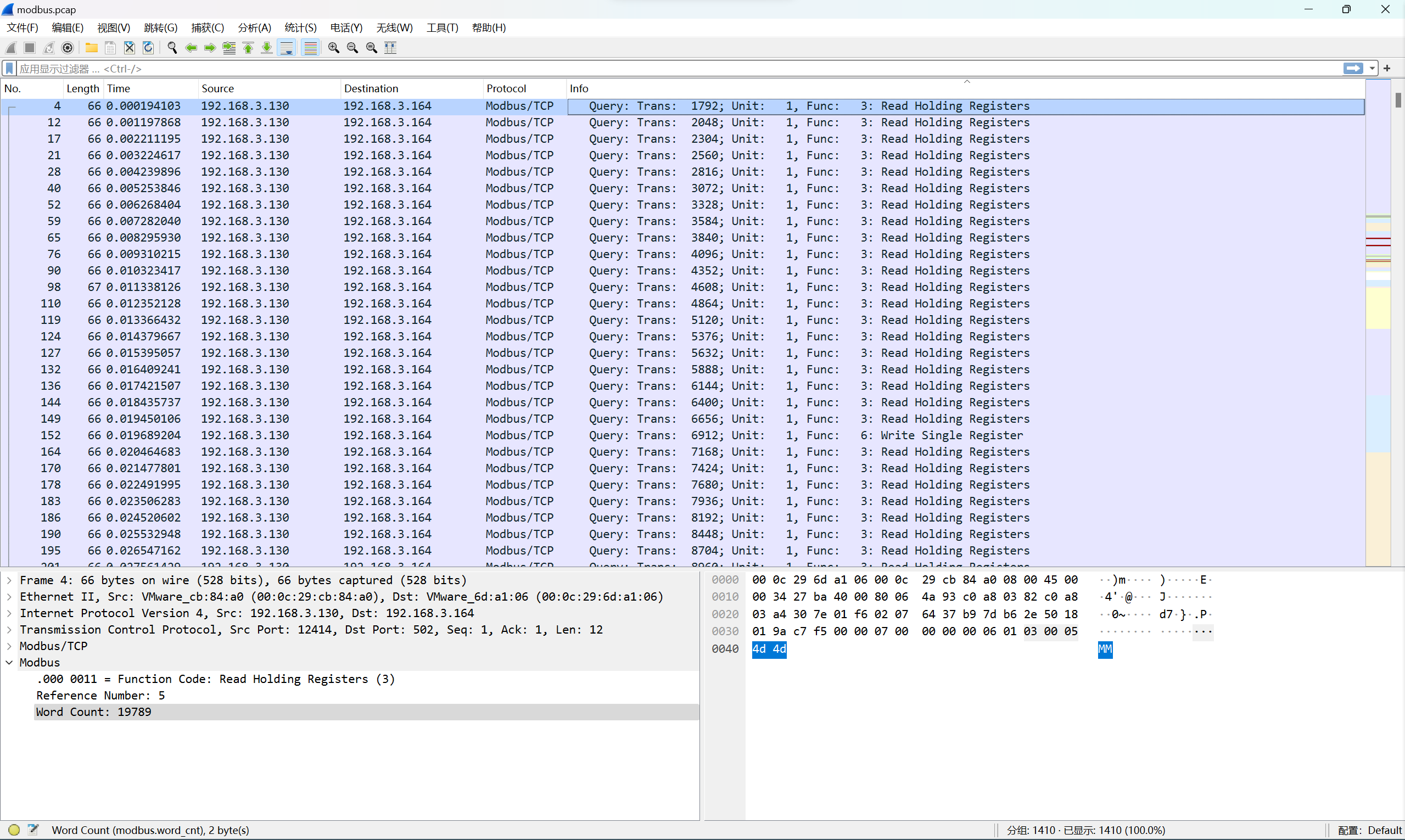Click the expert info circle in status bar
This screenshot has height=840, width=1405.
[14, 830]
